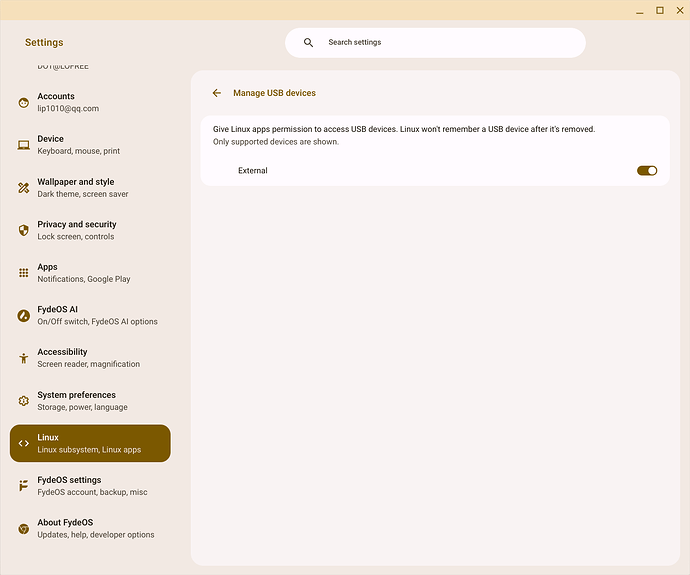Viewport: 690px width, 575px height.
Task: Click the Device laptop icon
Action: pos(24,145)
